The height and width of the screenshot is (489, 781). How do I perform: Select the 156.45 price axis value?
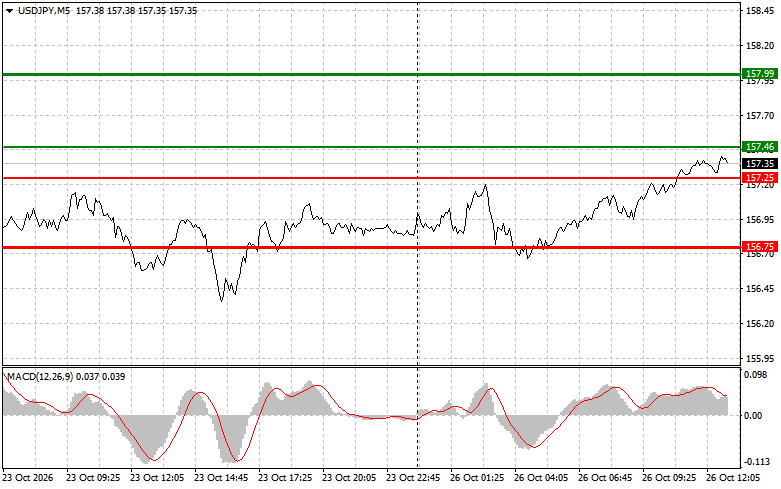760,289
